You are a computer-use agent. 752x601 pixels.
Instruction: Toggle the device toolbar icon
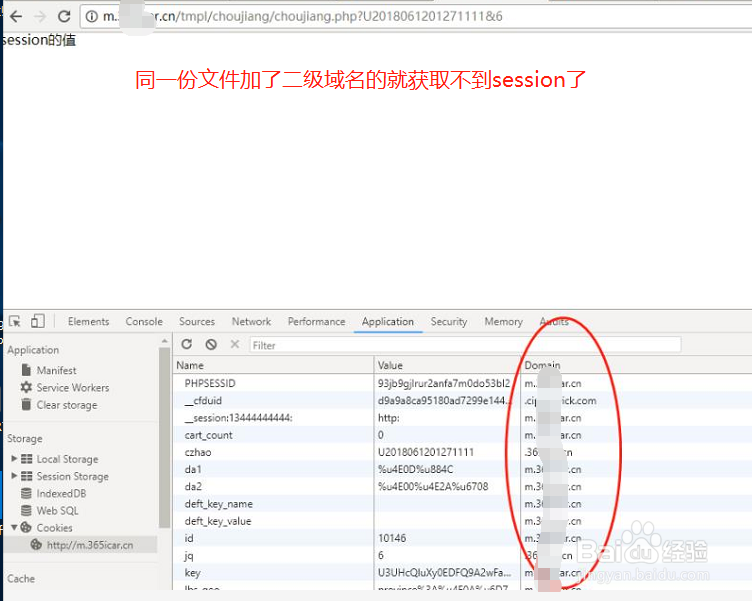coord(37,321)
